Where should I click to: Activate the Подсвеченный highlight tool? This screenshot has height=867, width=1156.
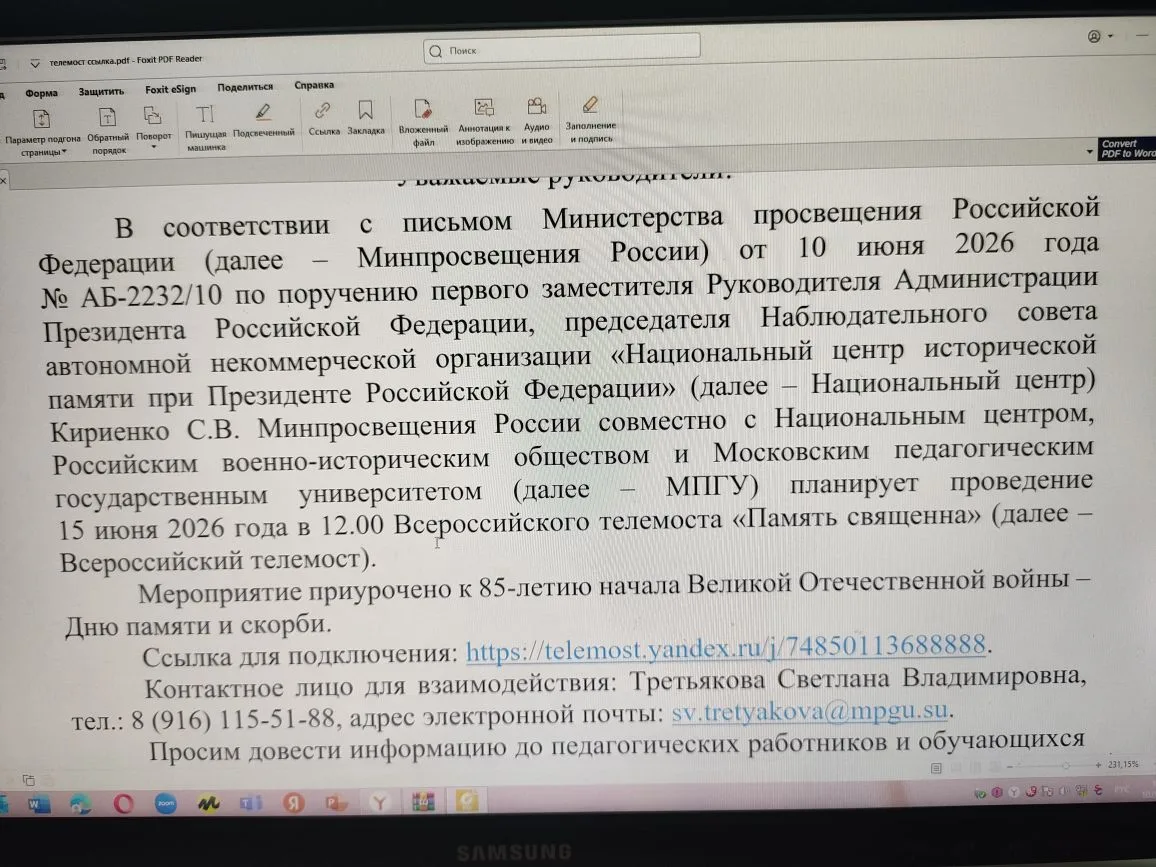pos(263,122)
